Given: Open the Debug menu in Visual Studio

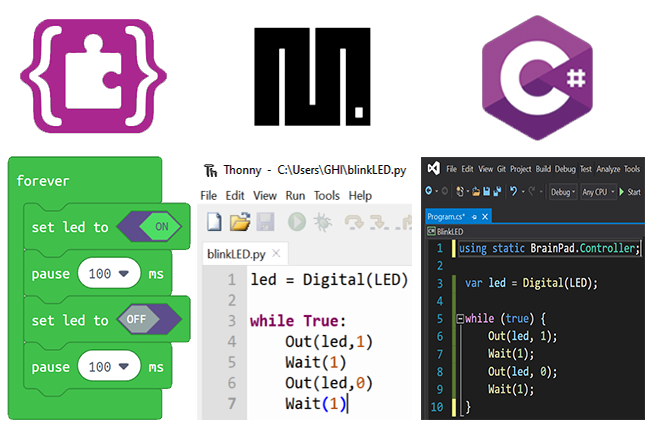Looking at the screenshot, I should tap(565, 169).
